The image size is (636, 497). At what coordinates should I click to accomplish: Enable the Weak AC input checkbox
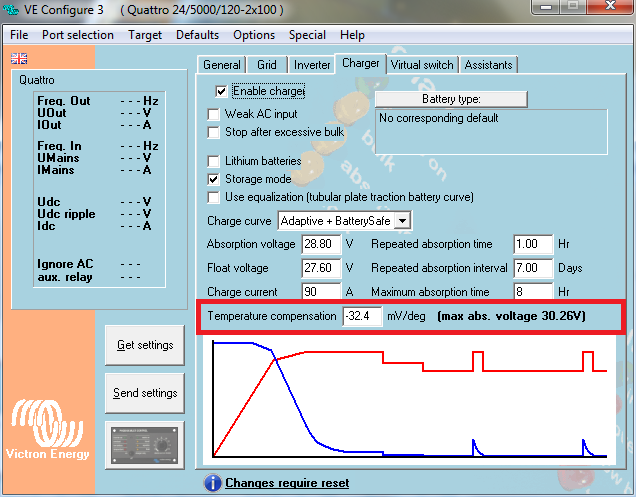click(x=213, y=114)
